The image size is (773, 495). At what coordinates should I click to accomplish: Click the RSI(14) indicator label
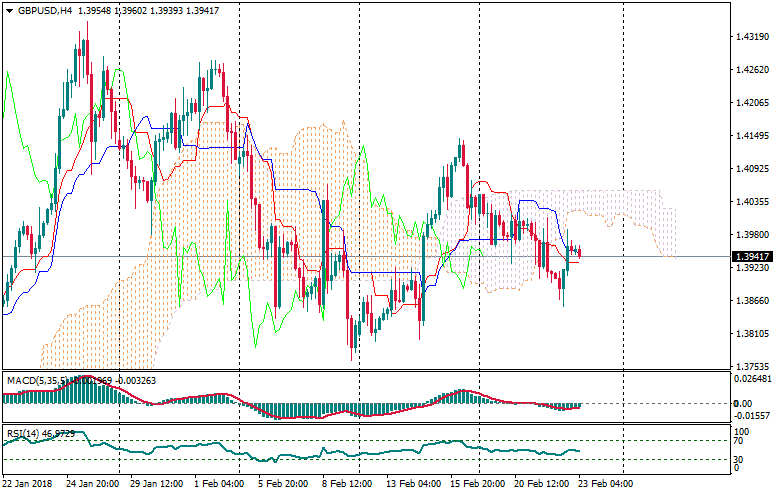pos(25,433)
